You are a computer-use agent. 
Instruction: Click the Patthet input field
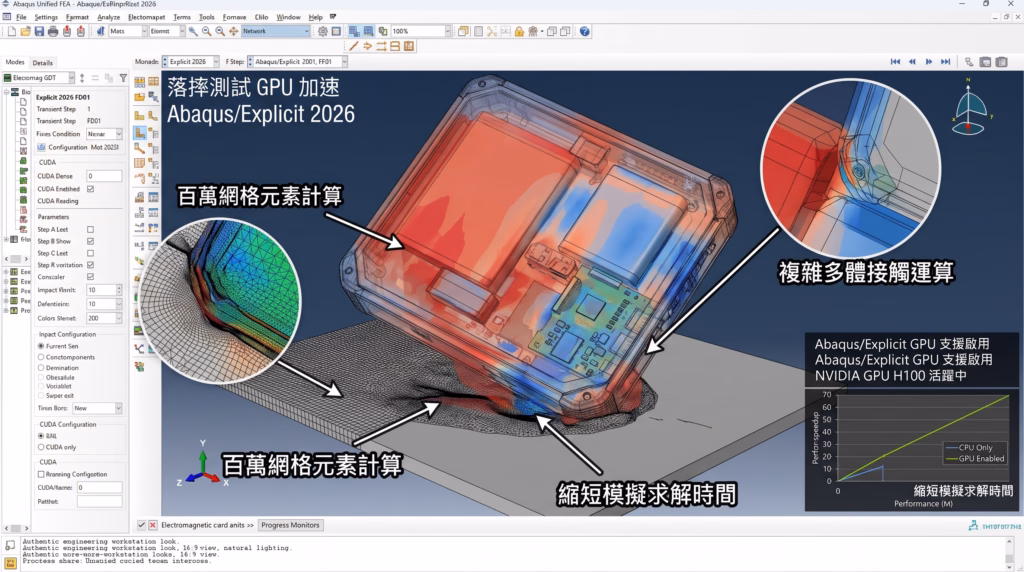[99, 501]
